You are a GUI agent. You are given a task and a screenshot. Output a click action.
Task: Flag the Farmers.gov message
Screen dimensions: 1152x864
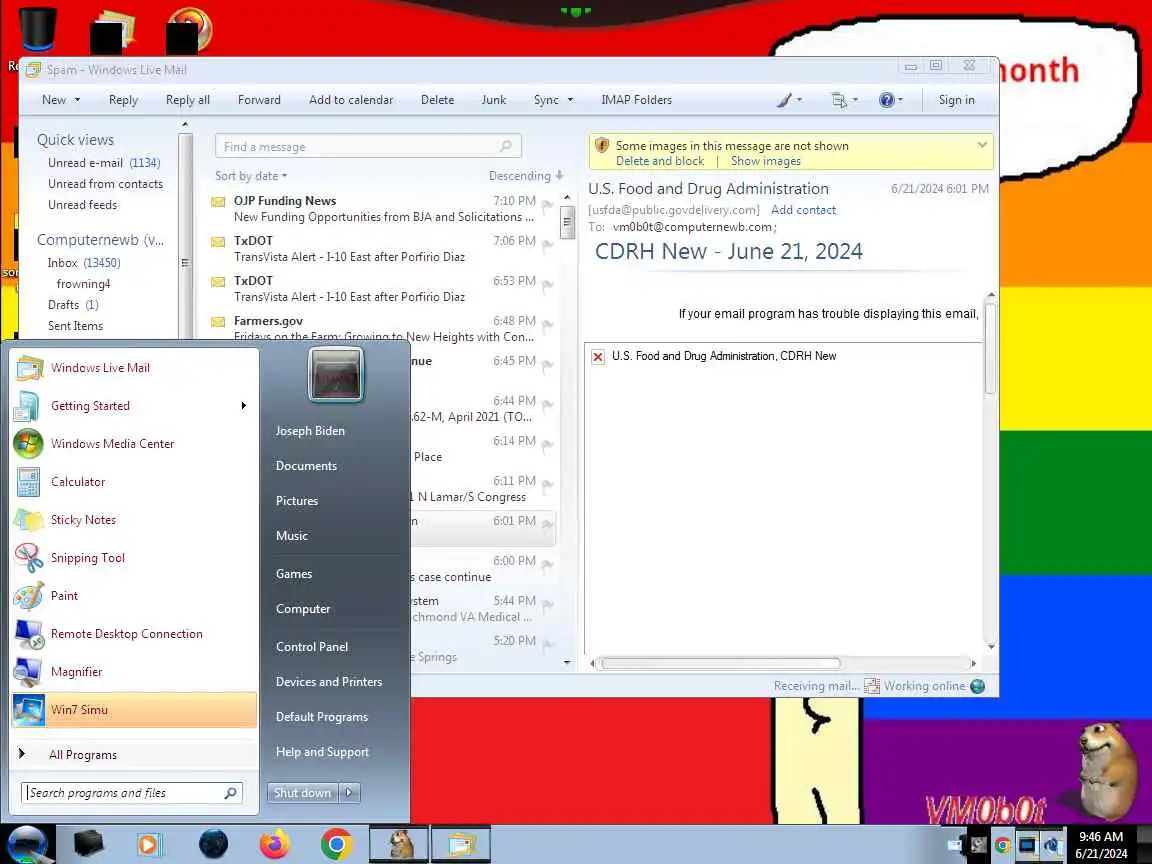point(547,325)
